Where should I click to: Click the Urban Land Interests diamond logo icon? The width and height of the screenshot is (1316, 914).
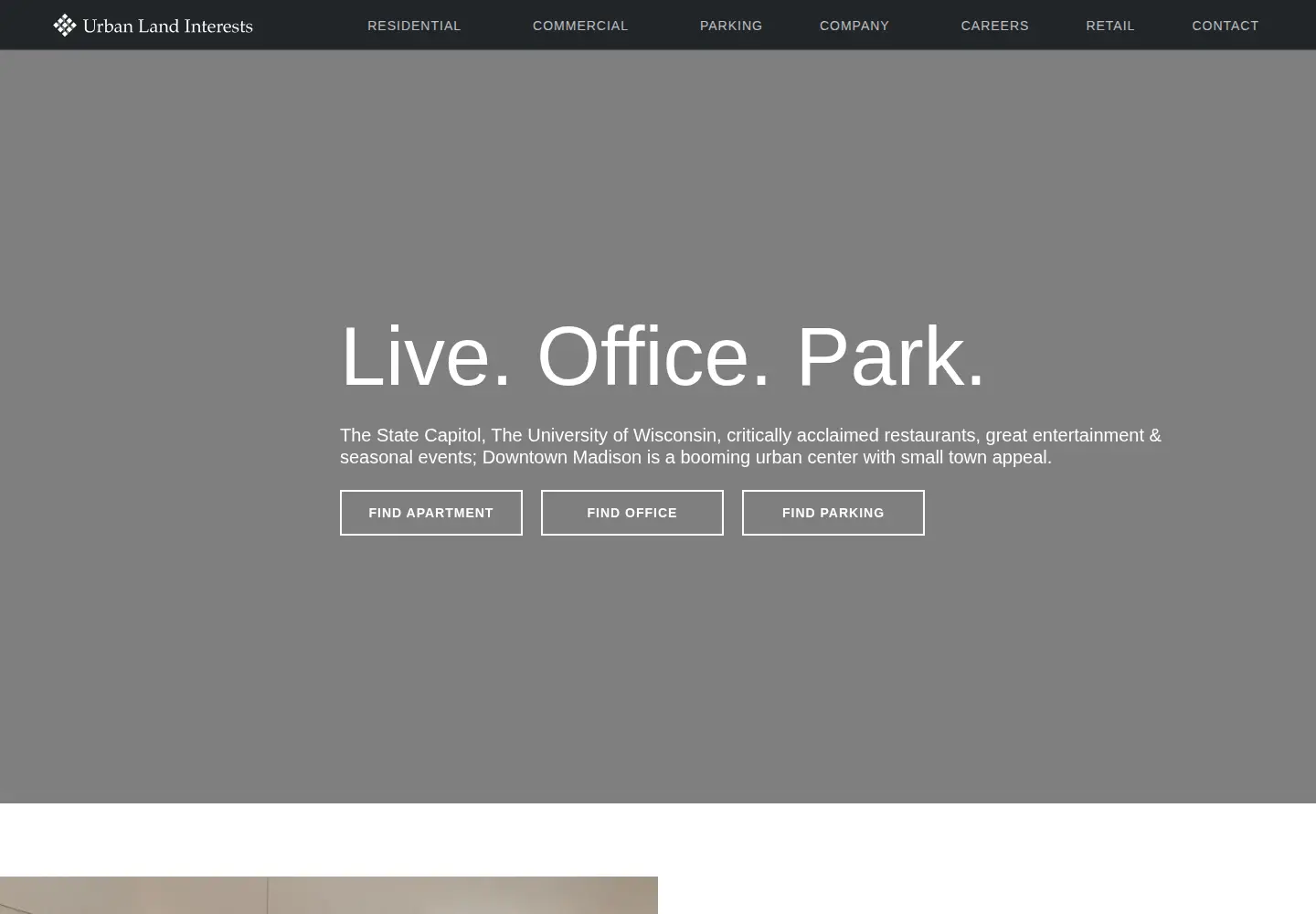(x=64, y=25)
